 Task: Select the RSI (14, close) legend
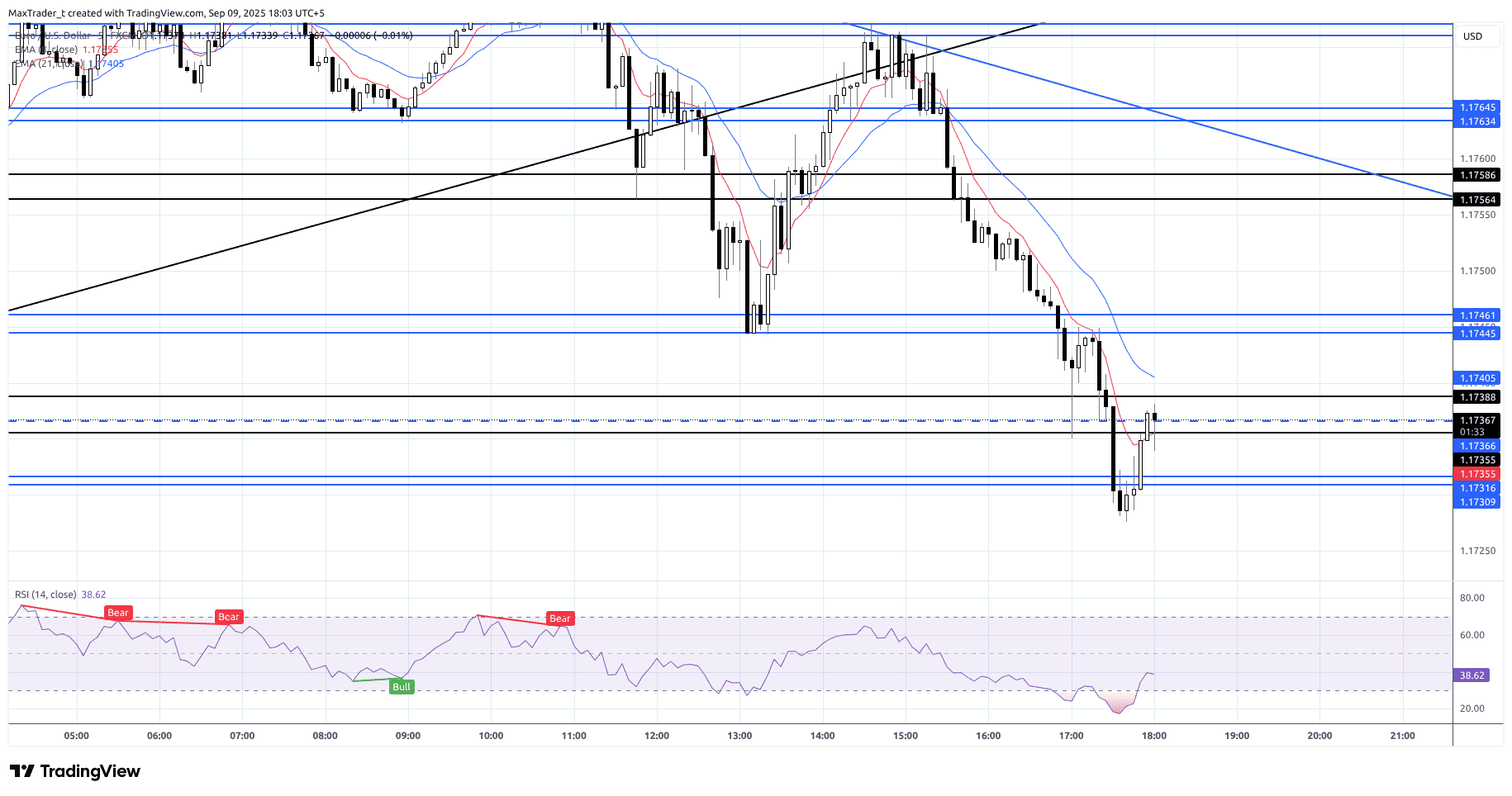tap(46, 595)
